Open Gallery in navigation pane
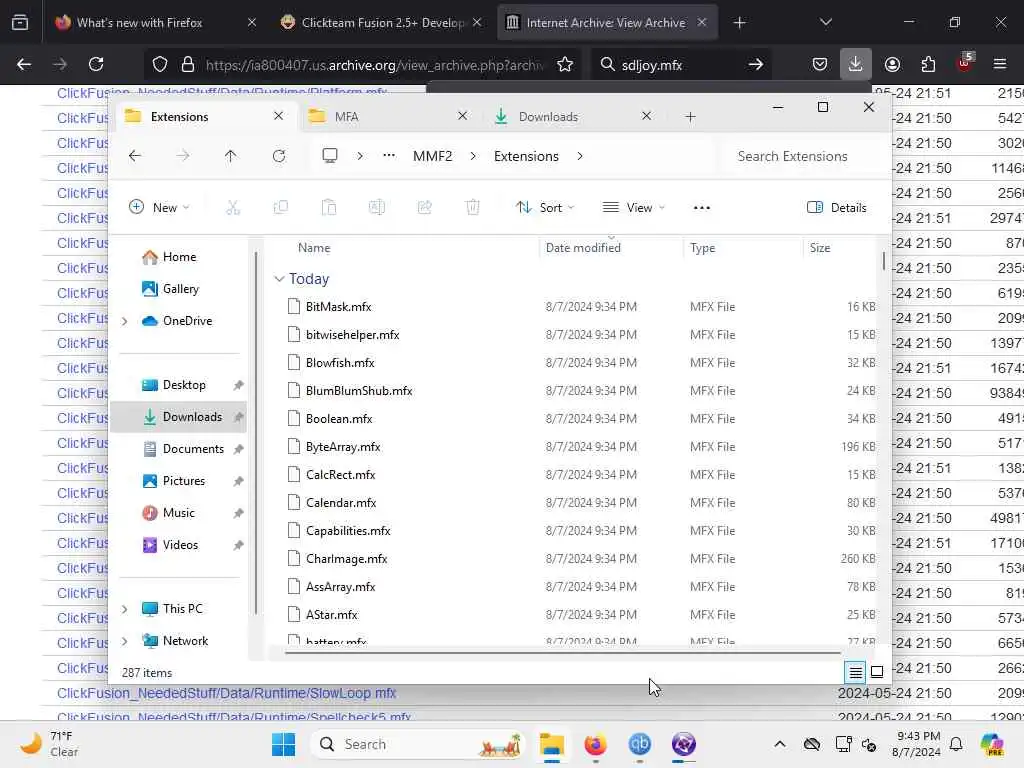The image size is (1024, 768). point(180,289)
